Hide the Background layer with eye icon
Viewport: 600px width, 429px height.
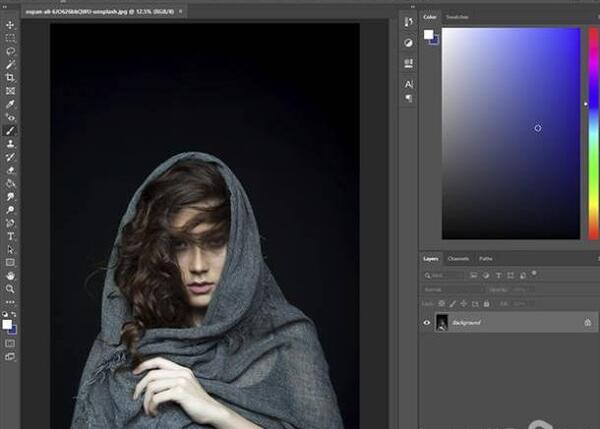coord(427,323)
